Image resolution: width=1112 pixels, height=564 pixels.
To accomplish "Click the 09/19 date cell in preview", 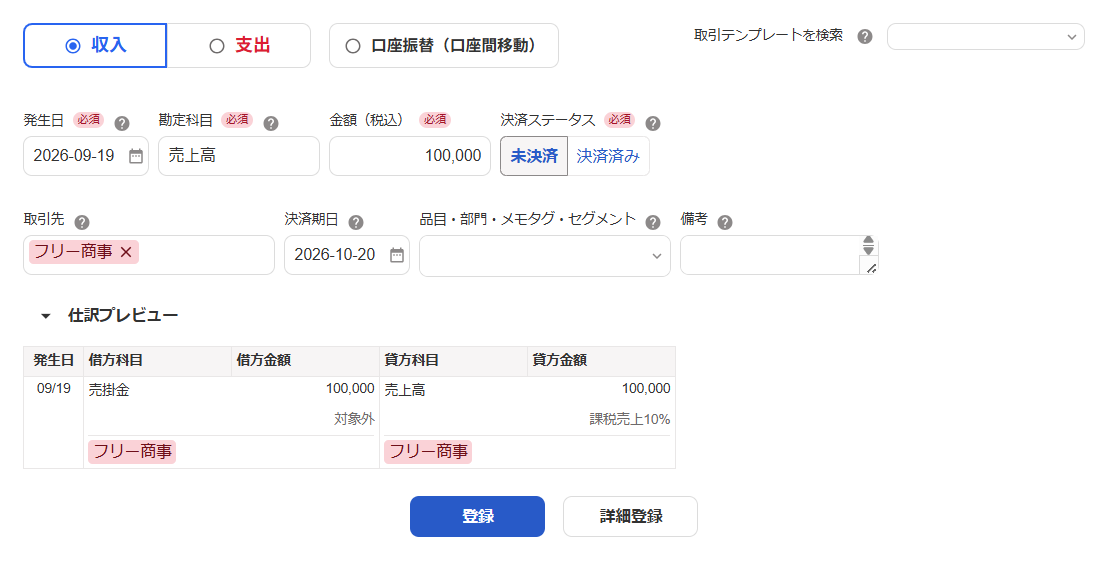I will pos(54,389).
